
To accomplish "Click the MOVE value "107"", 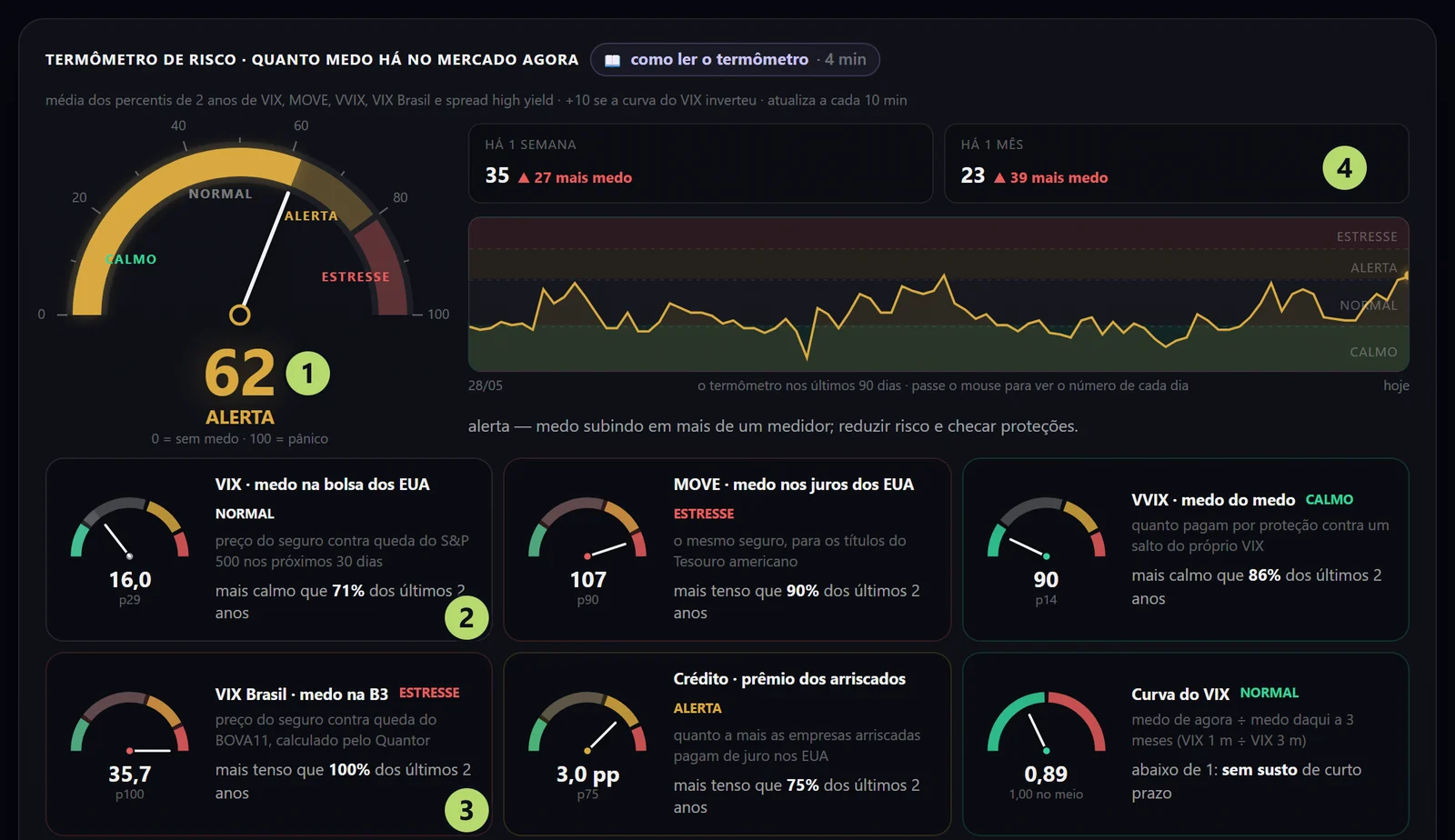I will (588, 580).
